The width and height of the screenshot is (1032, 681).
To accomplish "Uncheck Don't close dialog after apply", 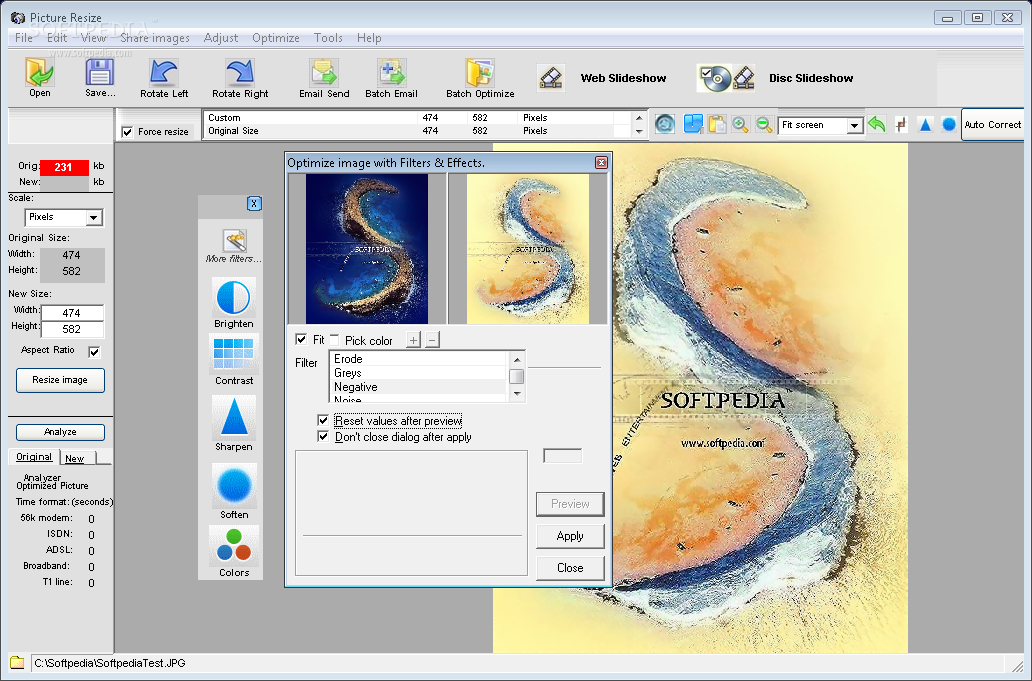I will click(x=323, y=436).
